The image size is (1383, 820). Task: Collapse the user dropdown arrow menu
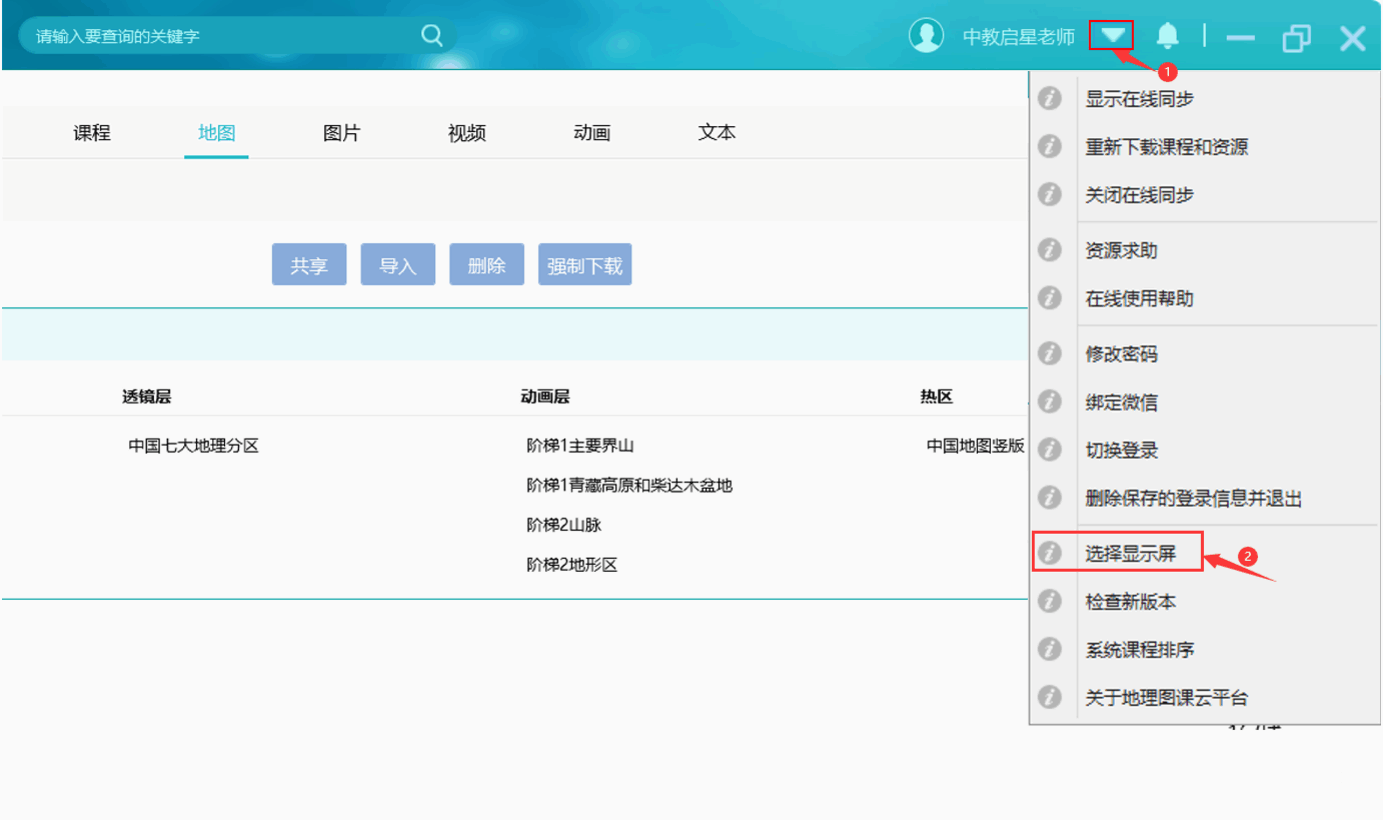[1112, 37]
